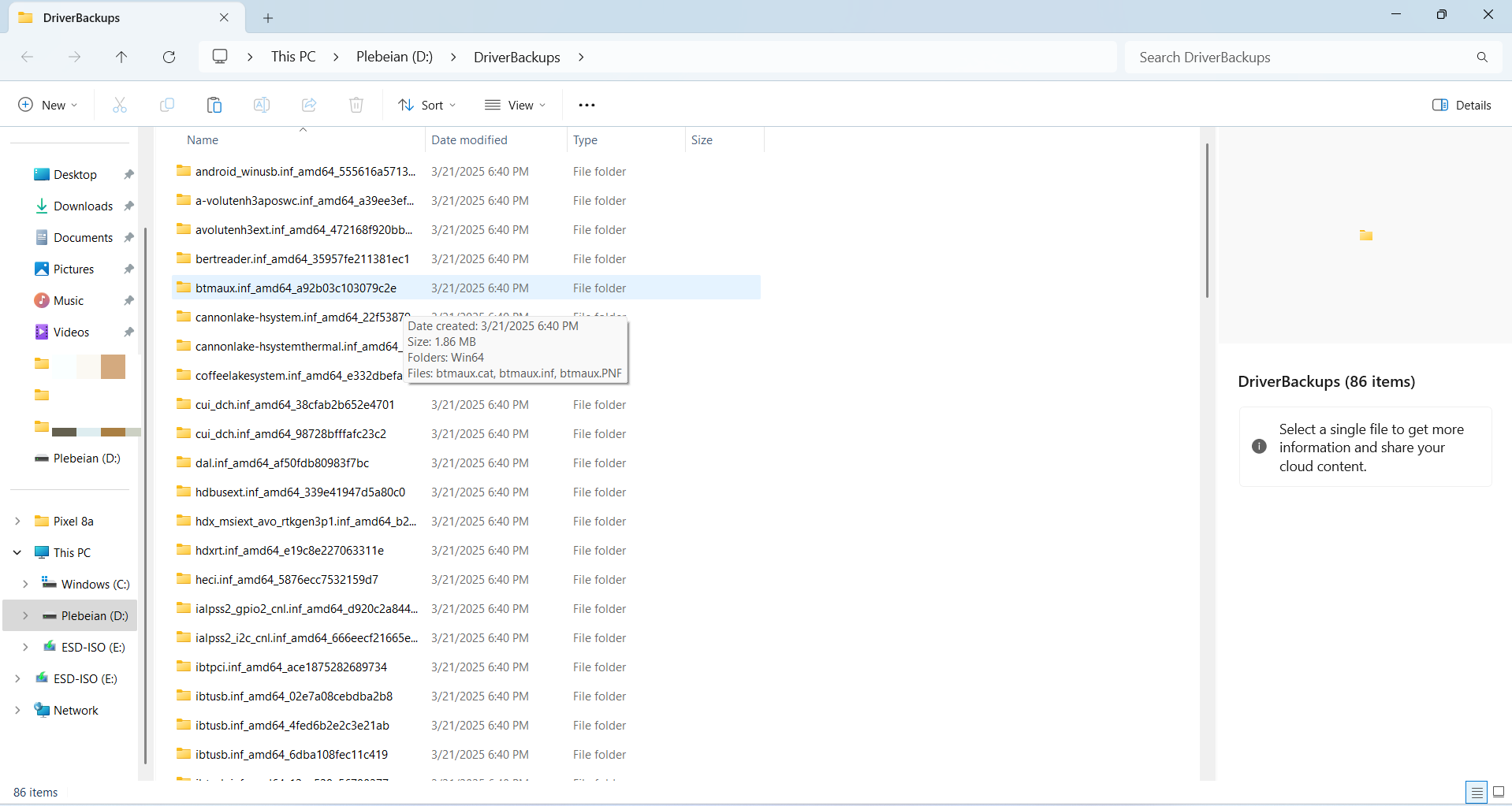Click the Cut scissors icon

click(x=120, y=105)
